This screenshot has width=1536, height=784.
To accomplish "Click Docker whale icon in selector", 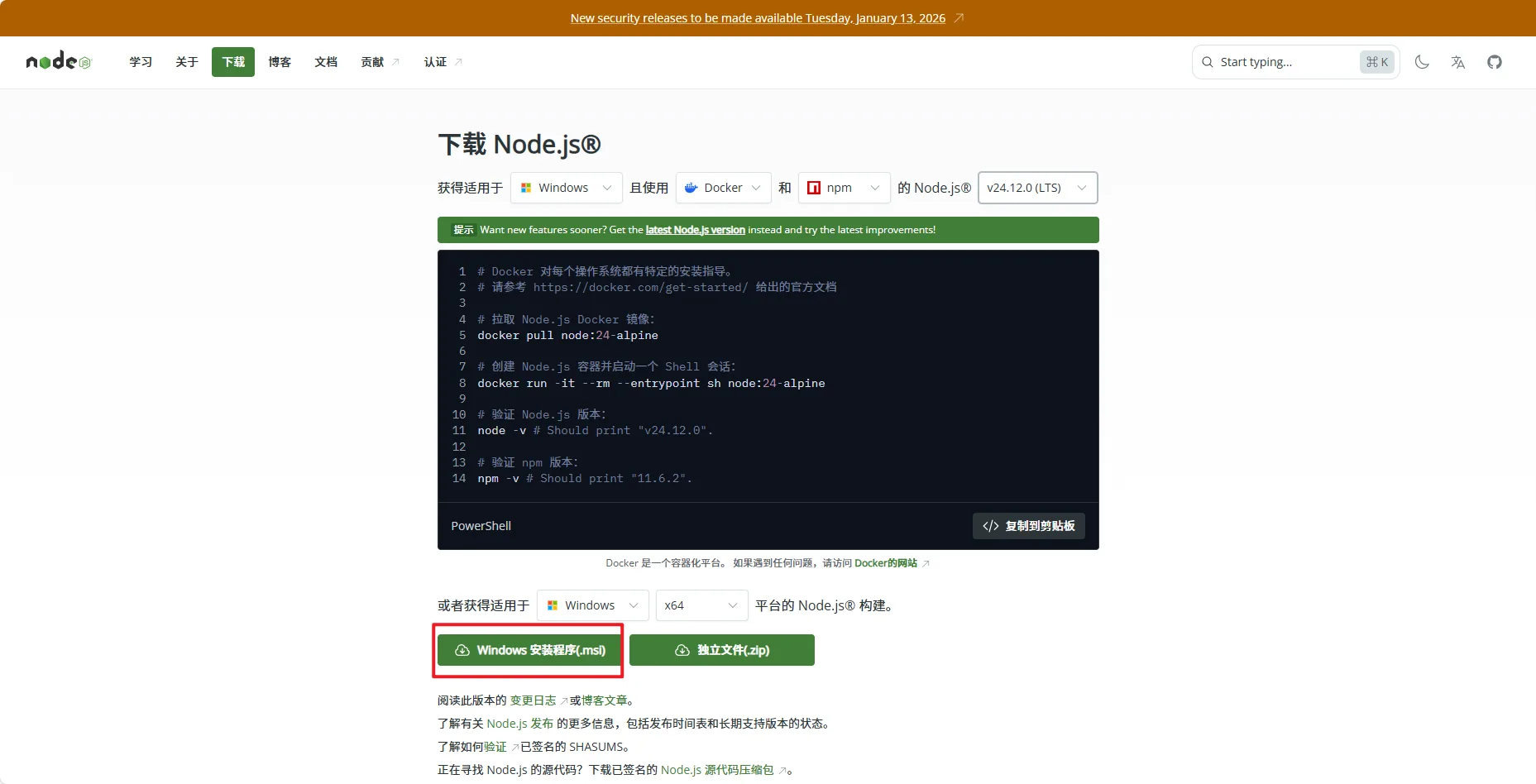I will point(691,188).
